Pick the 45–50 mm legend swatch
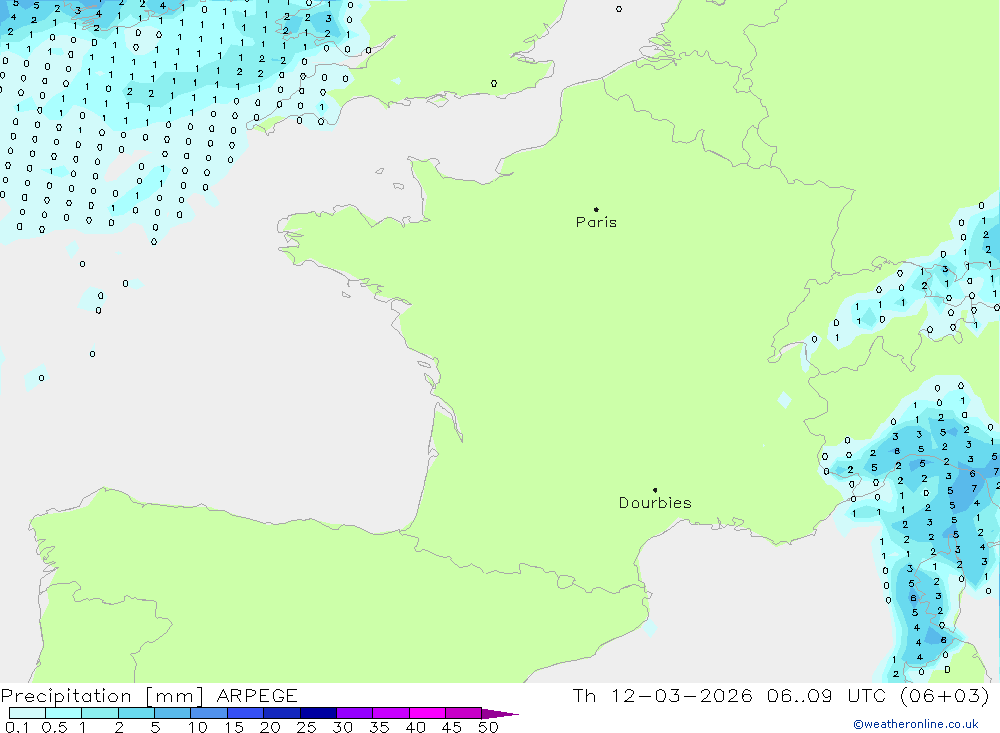This screenshot has width=1000, height=733. point(463,713)
